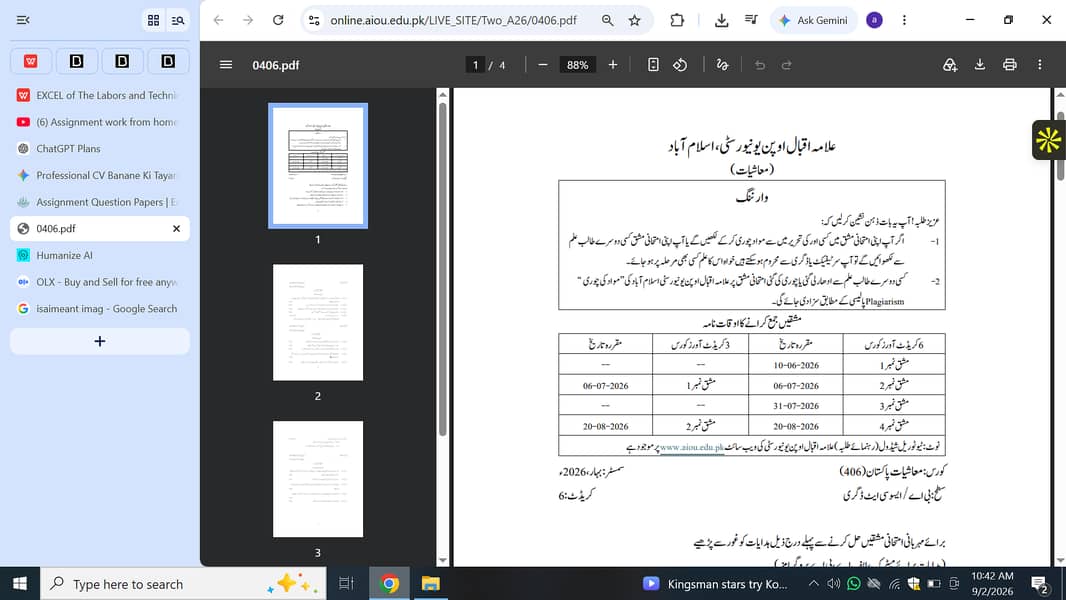This screenshot has height=600, width=1066.
Task: Open Wi-Fi network tray icon
Action: 895,584
